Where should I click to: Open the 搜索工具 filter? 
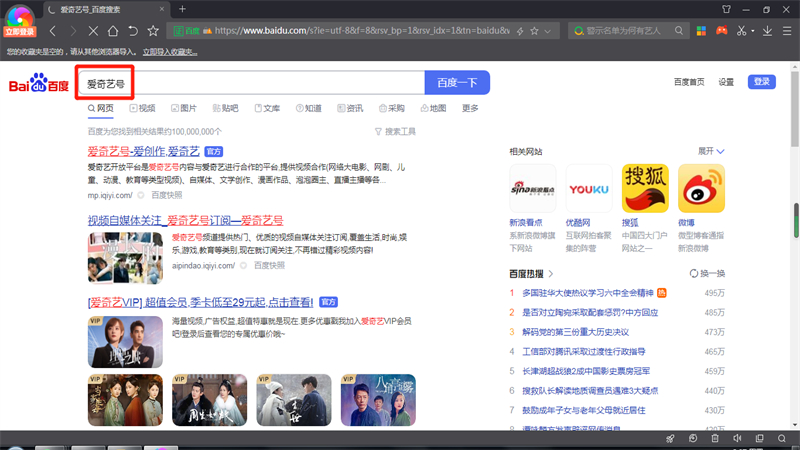click(395, 132)
